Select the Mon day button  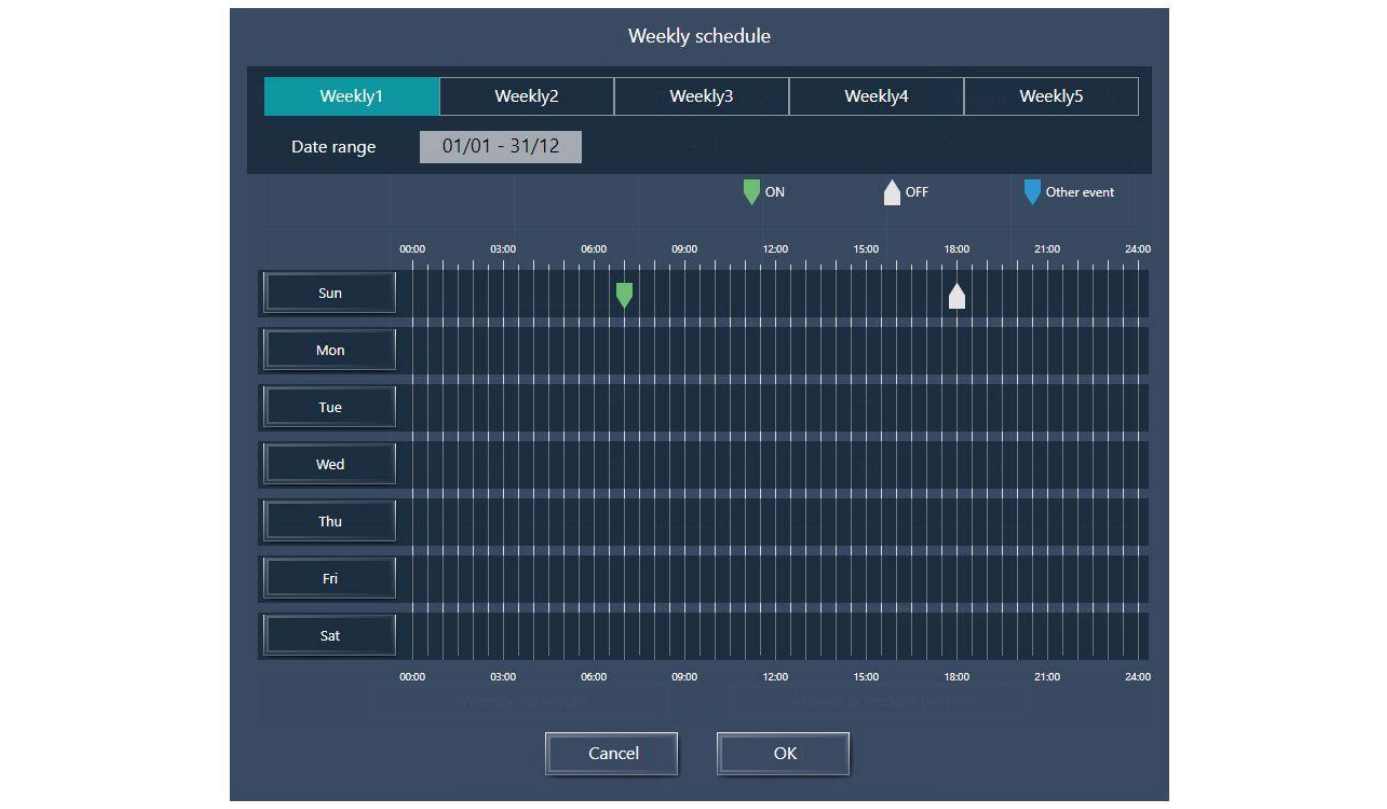point(330,350)
